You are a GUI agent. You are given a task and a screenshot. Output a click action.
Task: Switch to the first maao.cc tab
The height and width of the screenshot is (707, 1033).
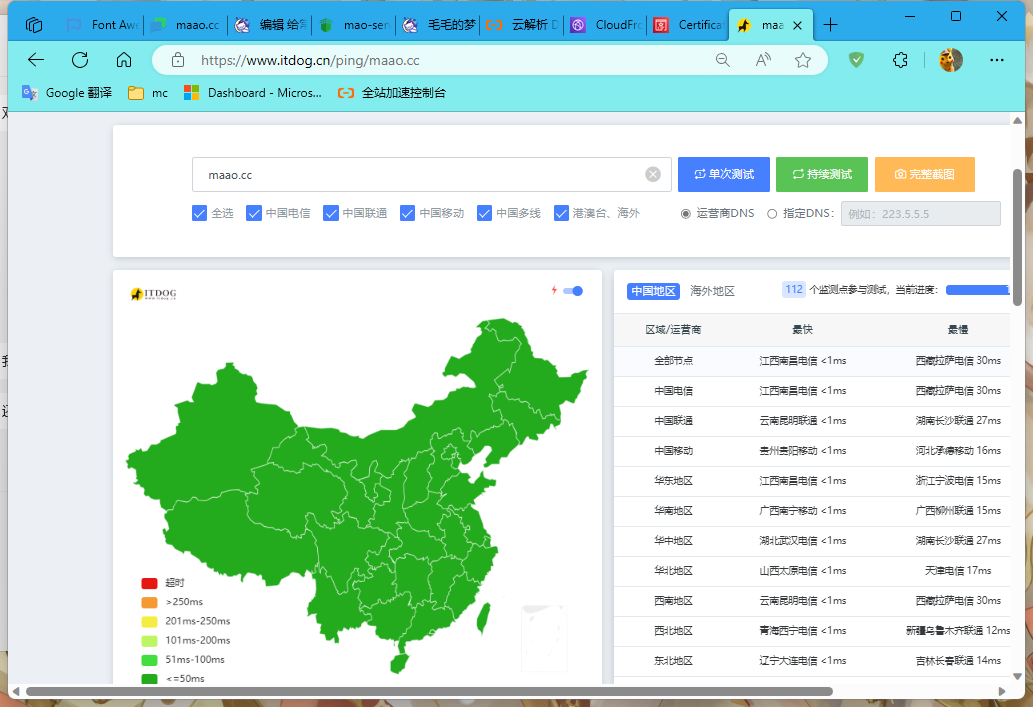click(x=185, y=25)
